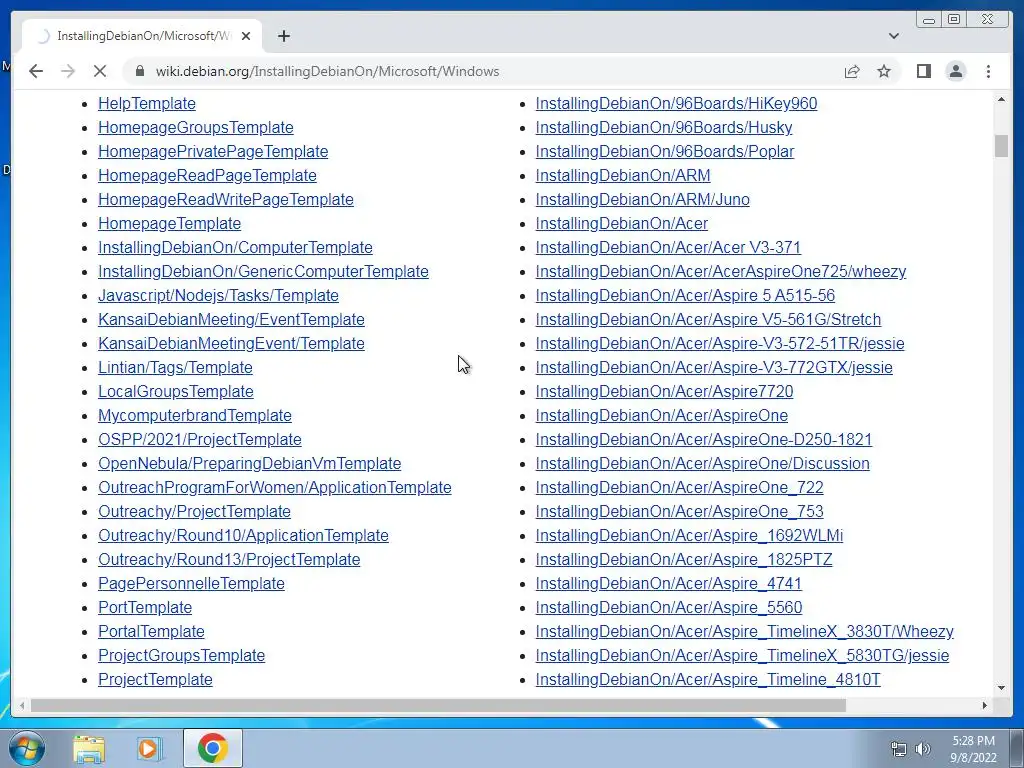Image resolution: width=1024 pixels, height=768 pixels.
Task: Click vertical scrollbar up arrow
Action: [1001, 99]
